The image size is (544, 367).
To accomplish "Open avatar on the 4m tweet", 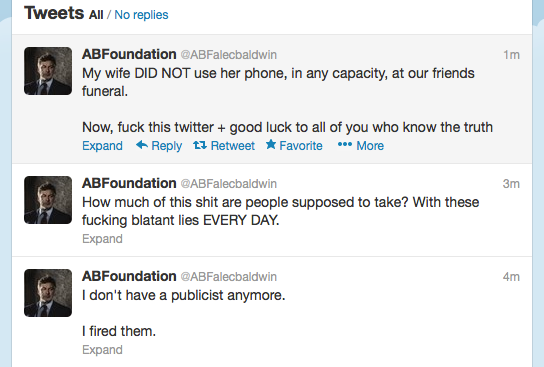I will [48, 293].
